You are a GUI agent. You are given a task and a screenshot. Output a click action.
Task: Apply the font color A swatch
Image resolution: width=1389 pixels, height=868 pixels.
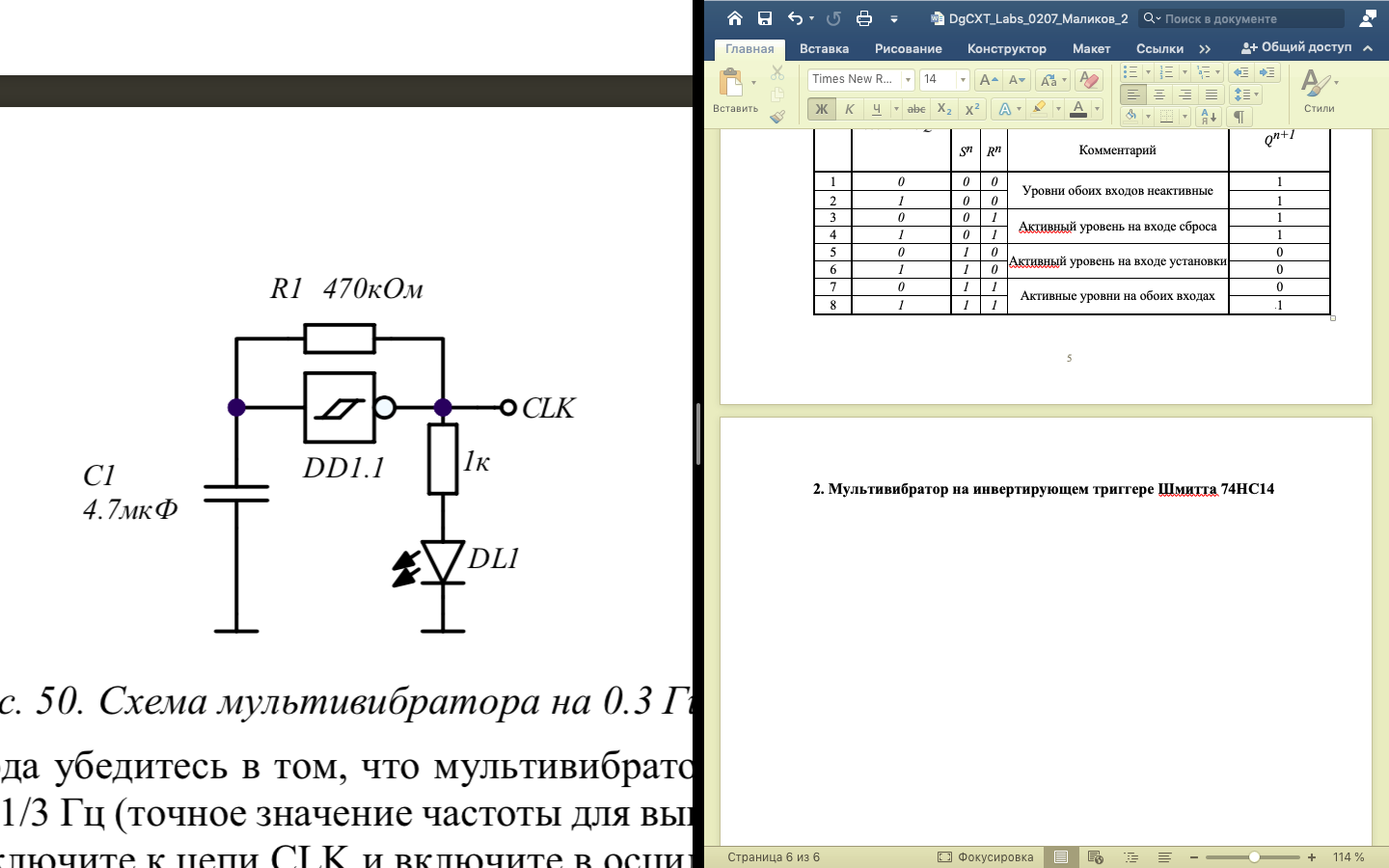(1078, 109)
